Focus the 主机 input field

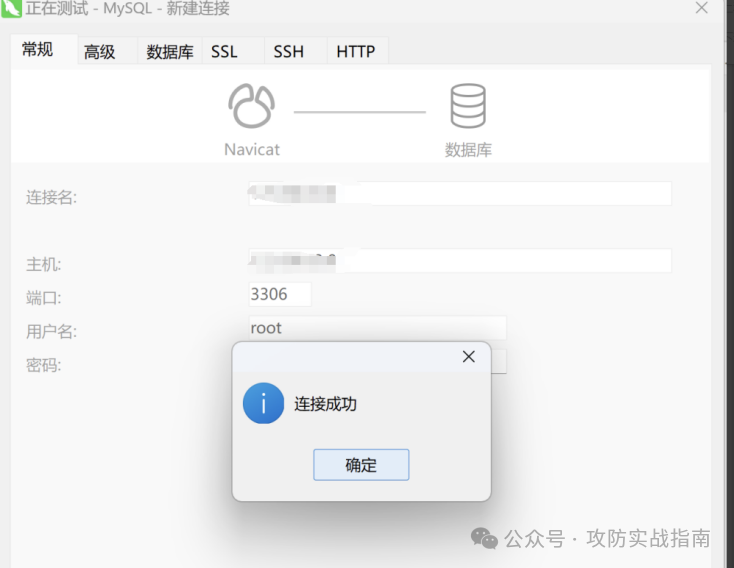460,260
